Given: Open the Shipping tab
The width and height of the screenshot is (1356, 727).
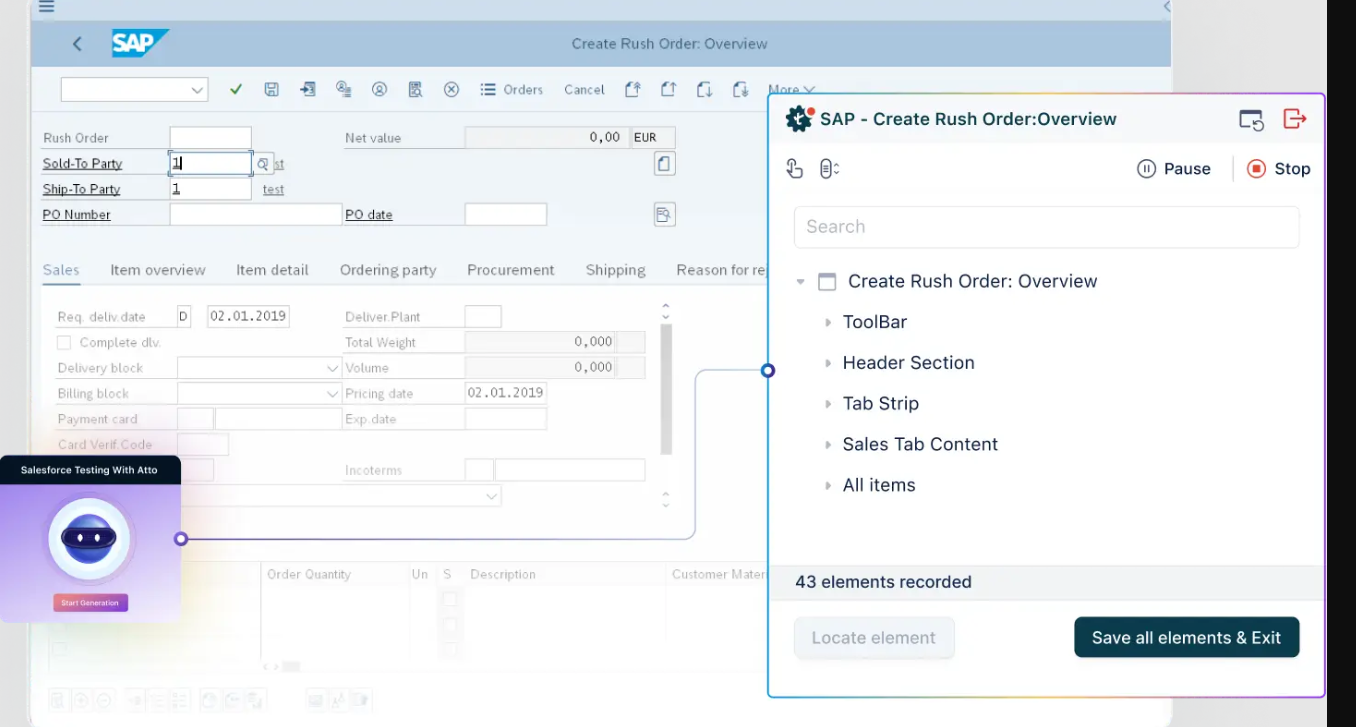Looking at the screenshot, I should 615,270.
